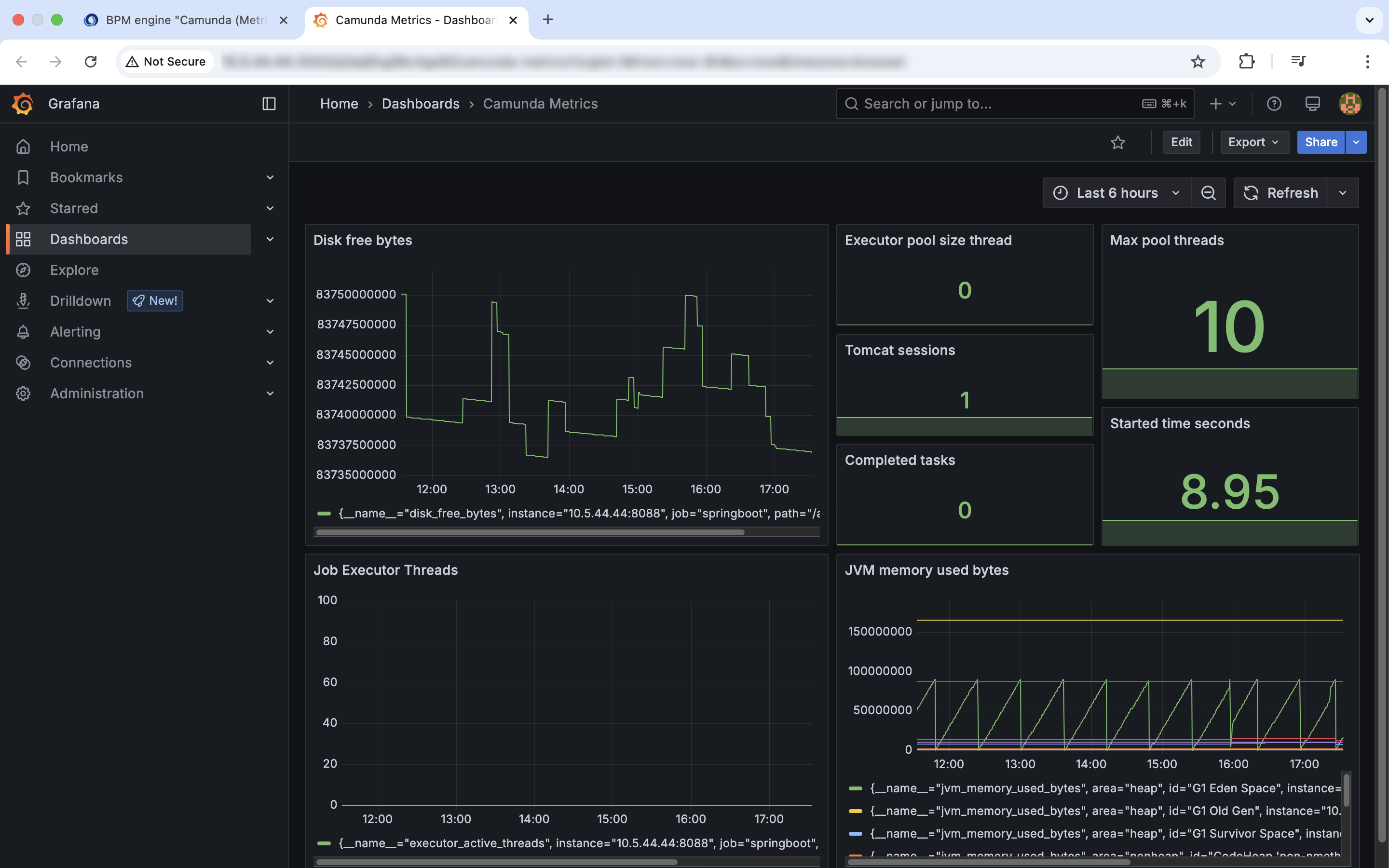Click the Administration gear icon

pos(23,394)
